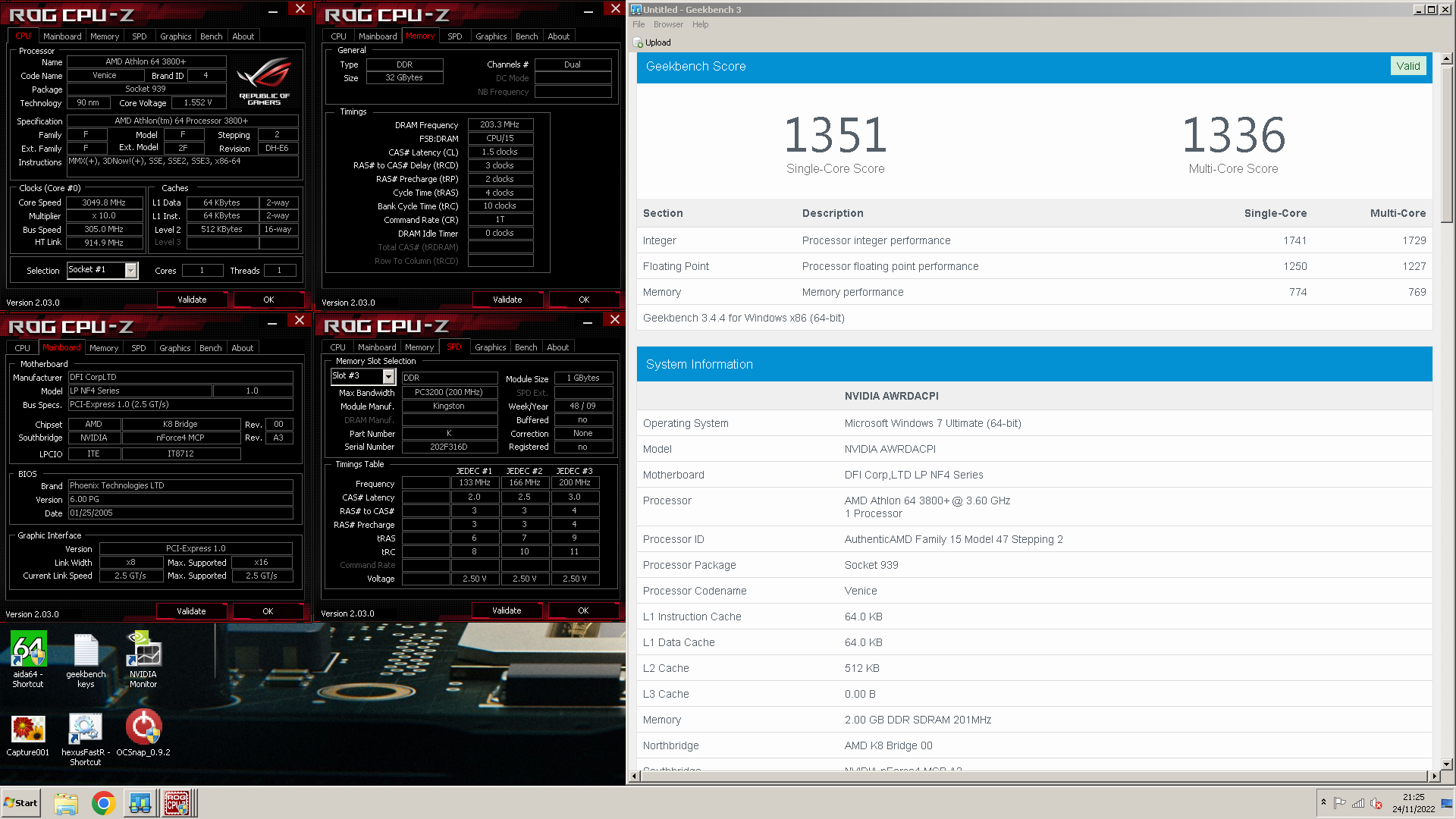Viewport: 1456px width, 819px height.
Task: Maximize the Geekbench 3 window
Action: (x=1432, y=10)
